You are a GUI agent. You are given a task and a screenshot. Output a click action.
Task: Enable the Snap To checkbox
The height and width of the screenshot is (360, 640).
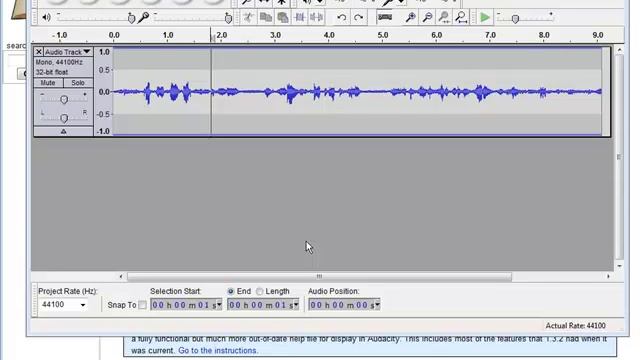point(142,305)
